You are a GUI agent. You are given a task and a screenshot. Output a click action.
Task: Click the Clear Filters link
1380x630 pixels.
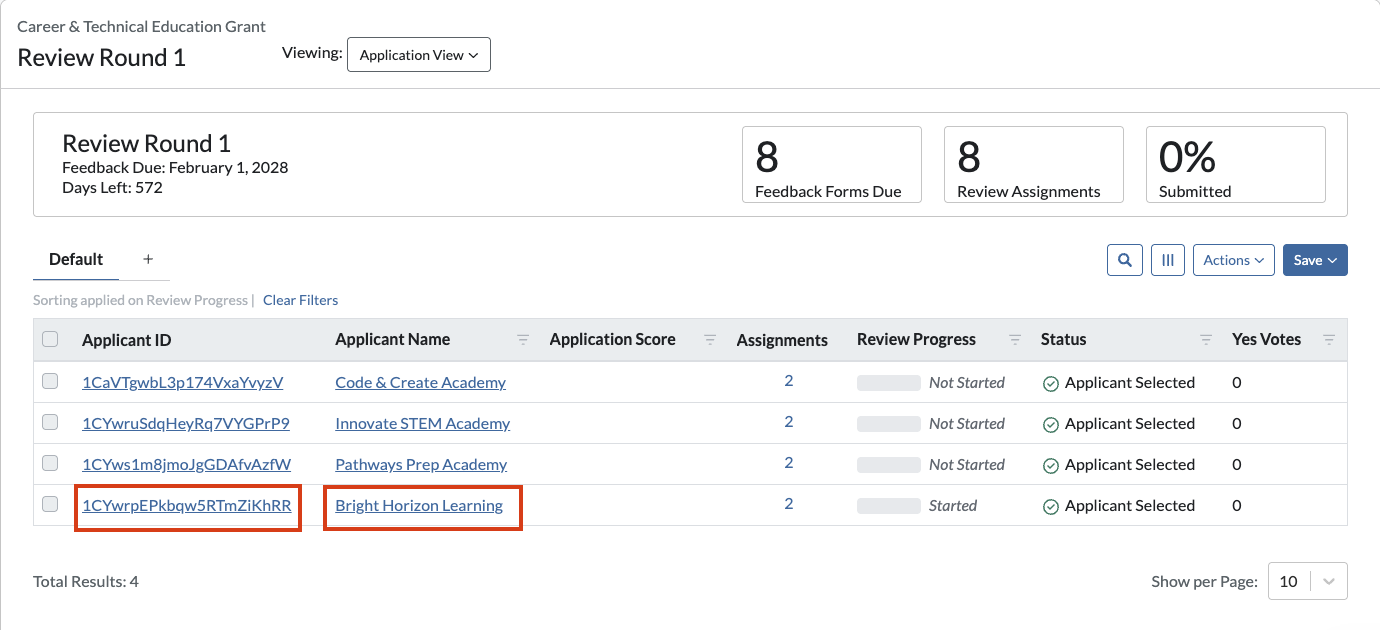click(301, 300)
